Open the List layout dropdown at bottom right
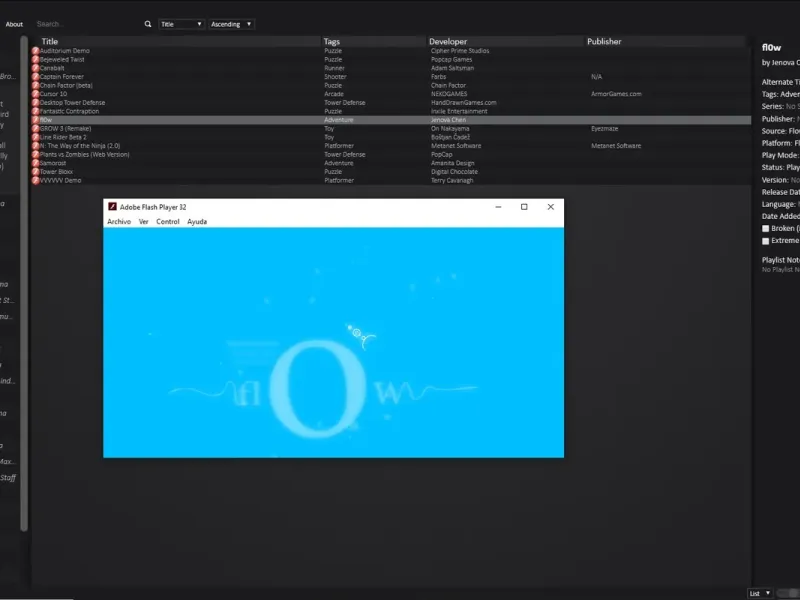 (760, 593)
